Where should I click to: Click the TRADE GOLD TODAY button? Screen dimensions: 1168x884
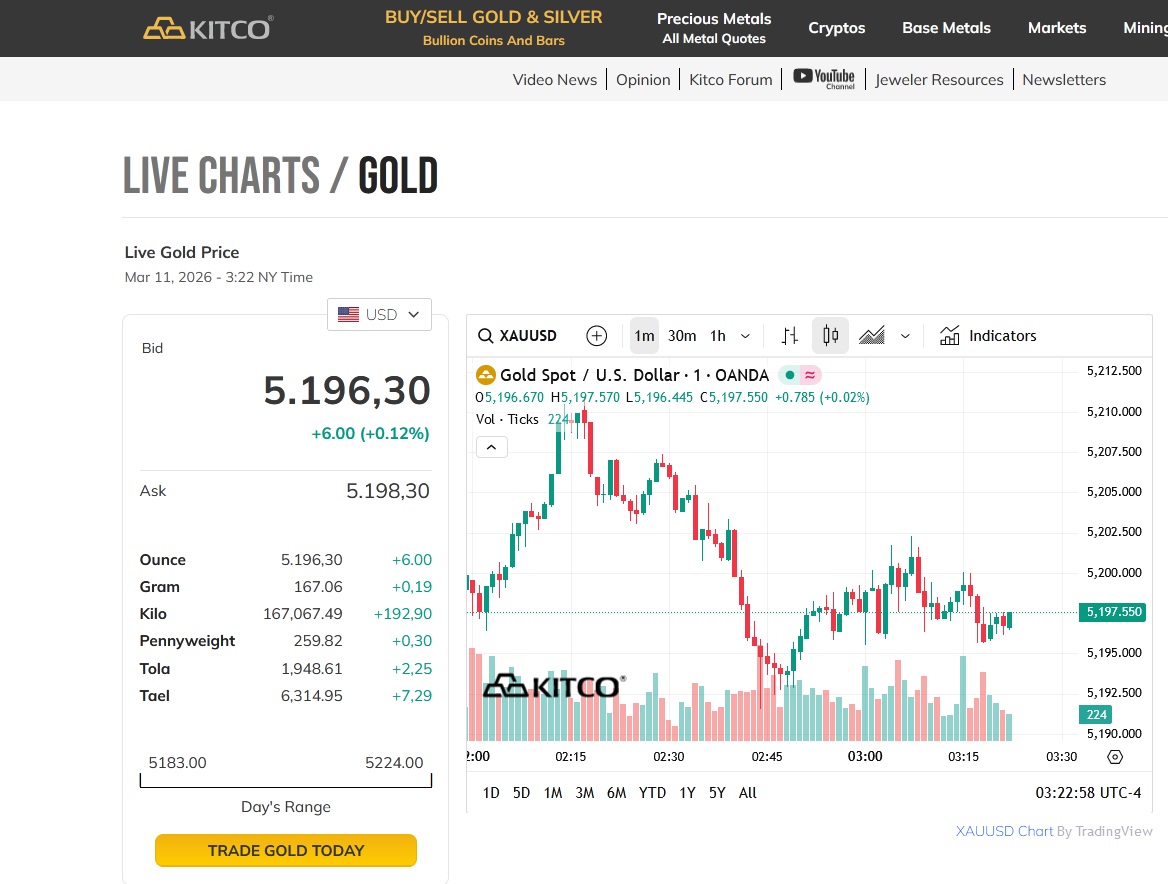(285, 849)
